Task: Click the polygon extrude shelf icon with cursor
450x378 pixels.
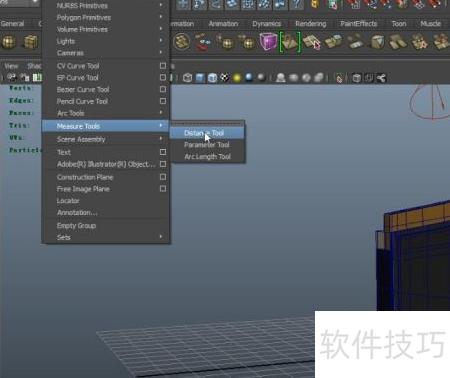Action: pyautogui.click(x=311, y=42)
